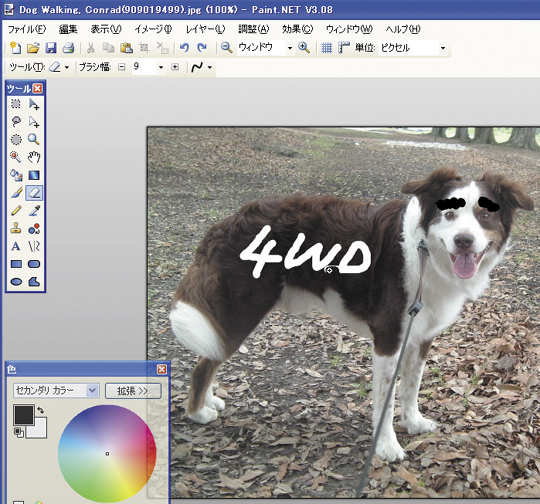540x504 pixels.
Task: Open the 編集 menu
Action: tap(68, 29)
